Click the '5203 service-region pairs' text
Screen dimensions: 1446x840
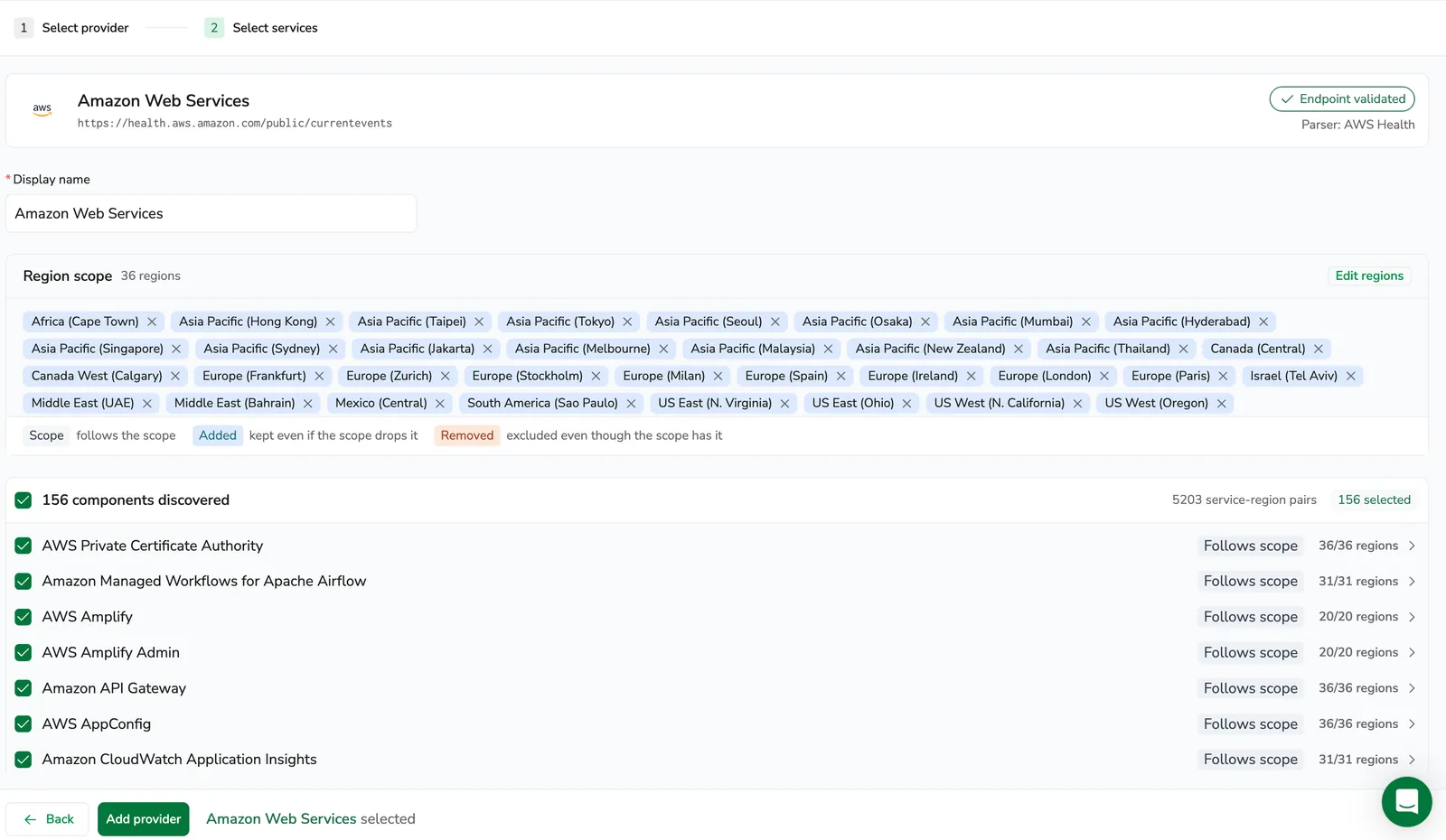pos(1244,499)
